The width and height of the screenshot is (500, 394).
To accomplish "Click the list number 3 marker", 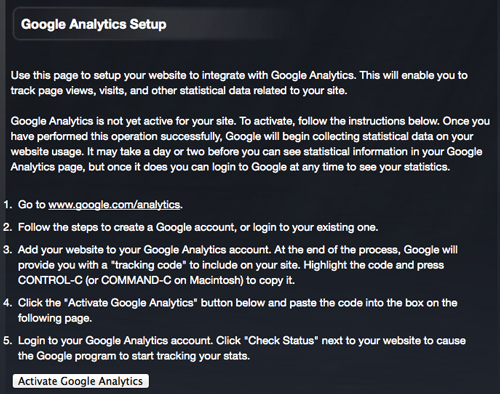I will 7,250.
